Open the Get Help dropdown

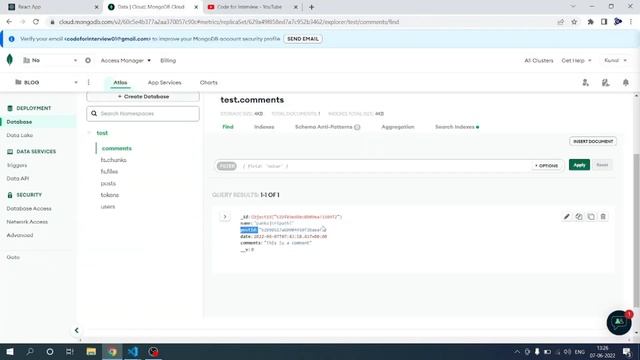tap(576, 60)
